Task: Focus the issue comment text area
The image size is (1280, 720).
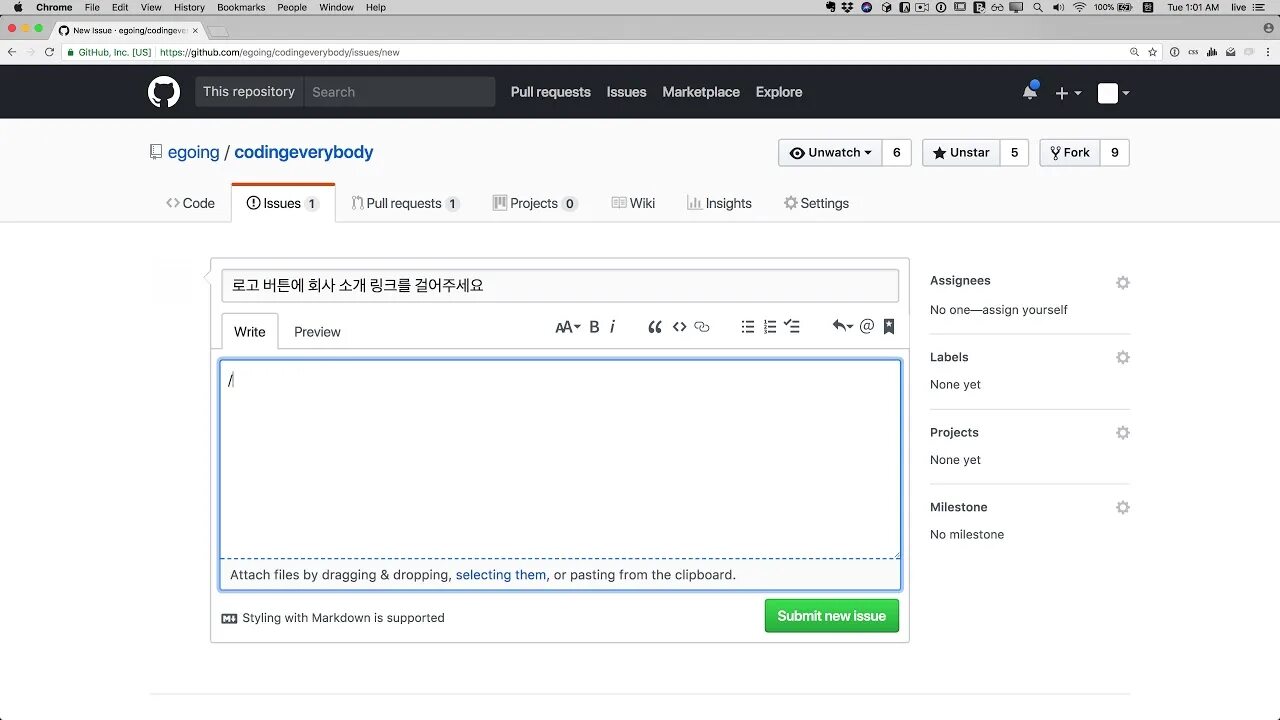Action: point(560,459)
